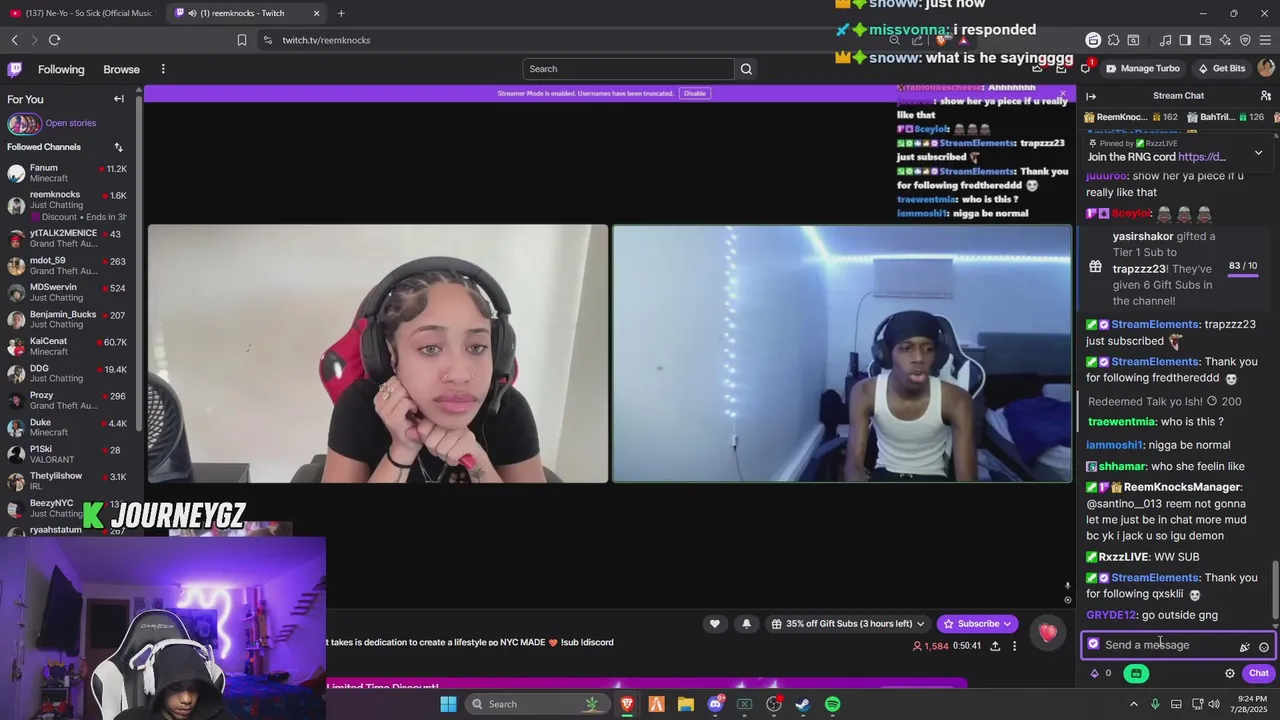Open stories link in sidebar
Image resolution: width=1280 pixels, height=720 pixels.
pos(70,123)
